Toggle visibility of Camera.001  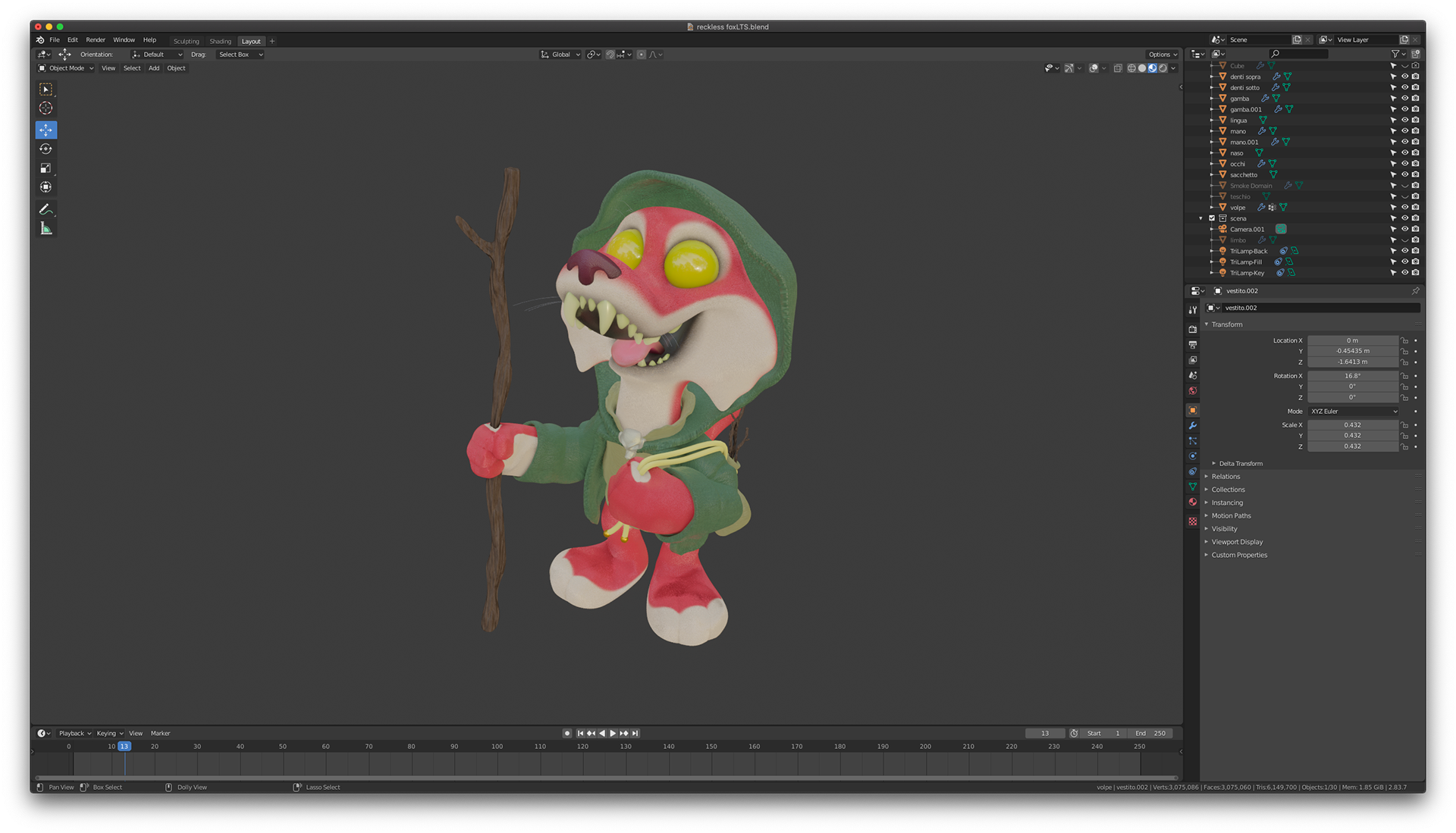pyautogui.click(x=1404, y=229)
